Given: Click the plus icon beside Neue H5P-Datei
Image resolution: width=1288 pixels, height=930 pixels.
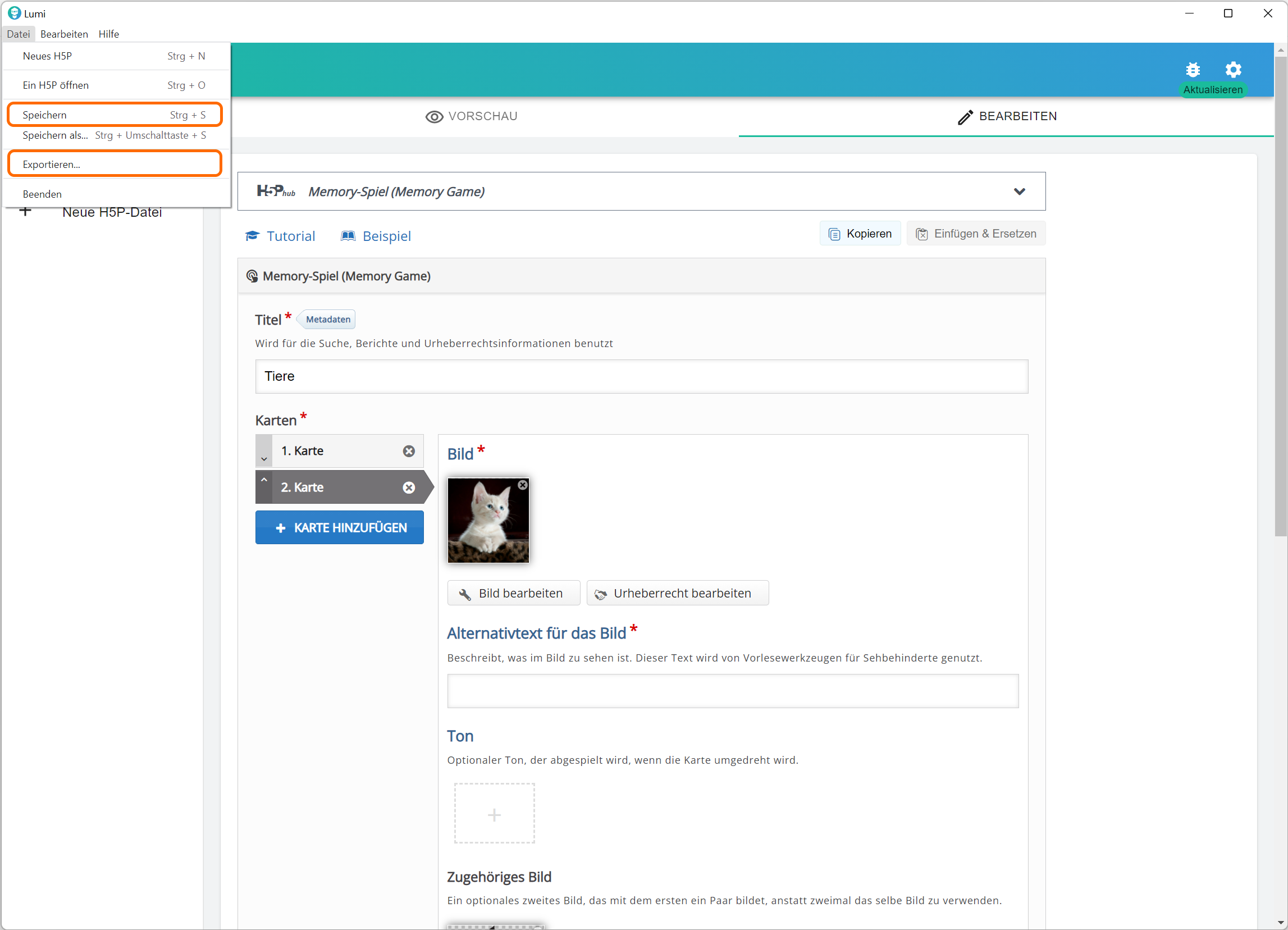Looking at the screenshot, I should point(26,212).
